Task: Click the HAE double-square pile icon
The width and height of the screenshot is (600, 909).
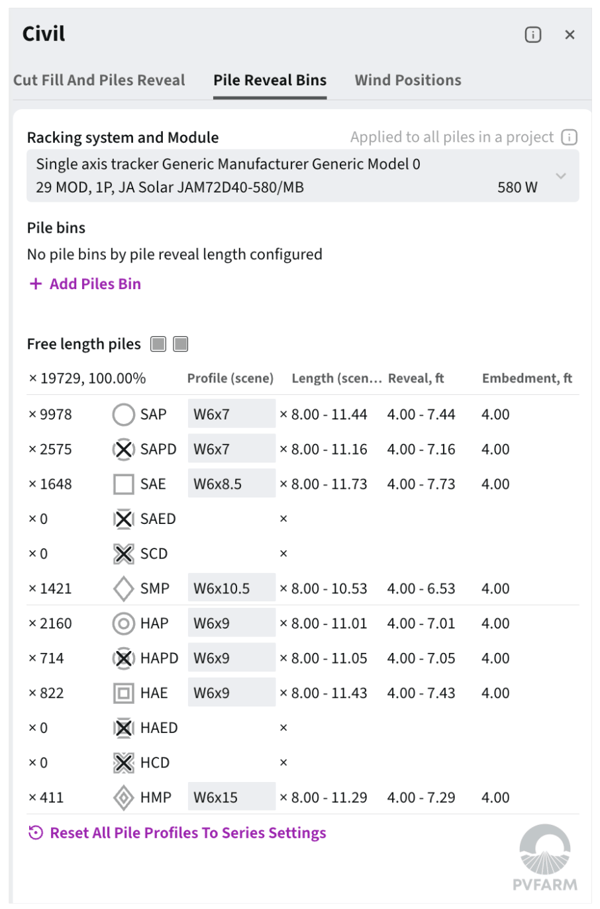Action: [123, 694]
